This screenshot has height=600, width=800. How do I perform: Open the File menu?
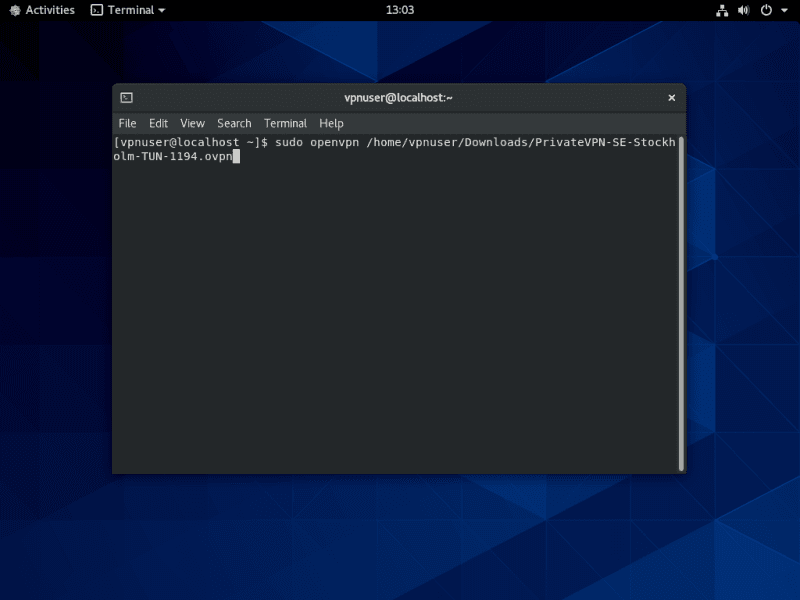click(x=127, y=123)
